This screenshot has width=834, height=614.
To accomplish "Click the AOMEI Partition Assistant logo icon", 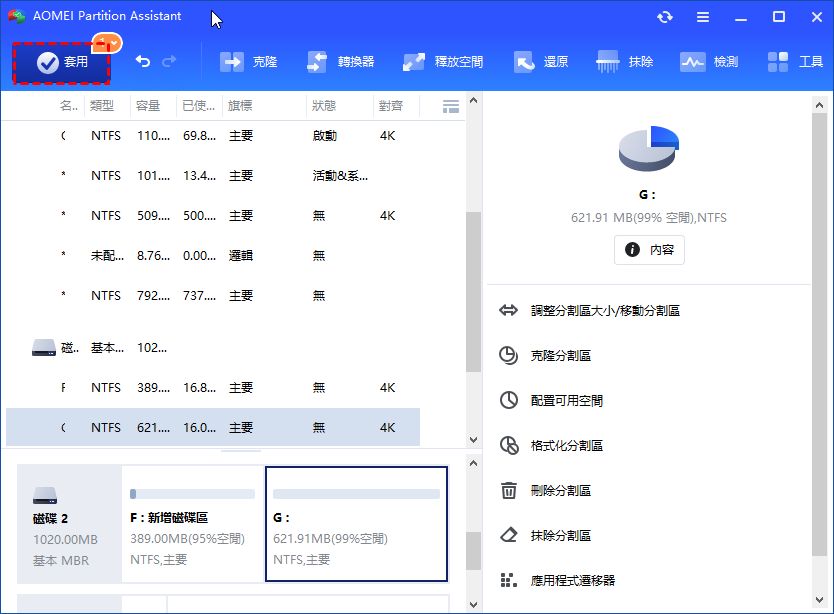I will pyautogui.click(x=16, y=16).
